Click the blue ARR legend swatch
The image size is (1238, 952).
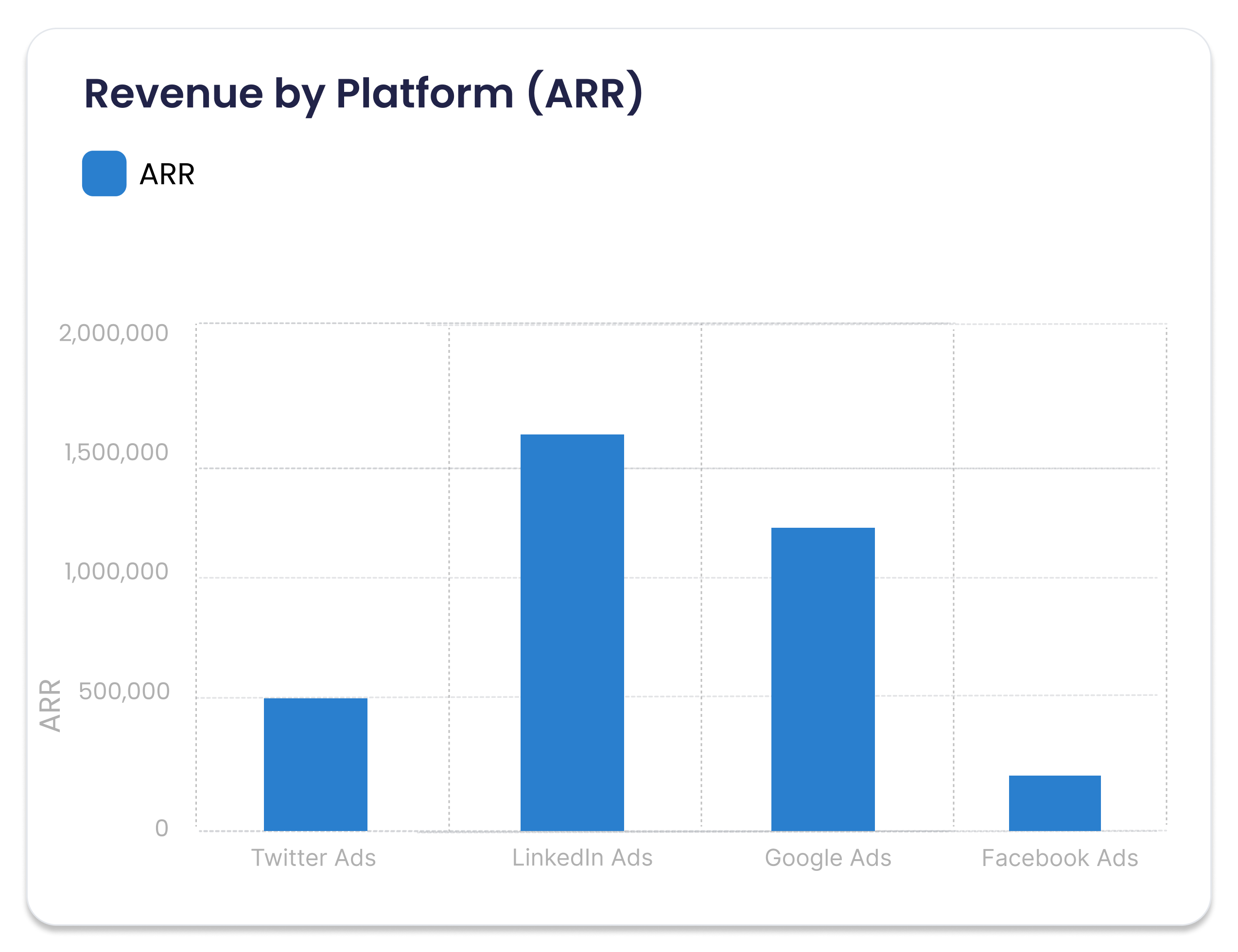105,173
